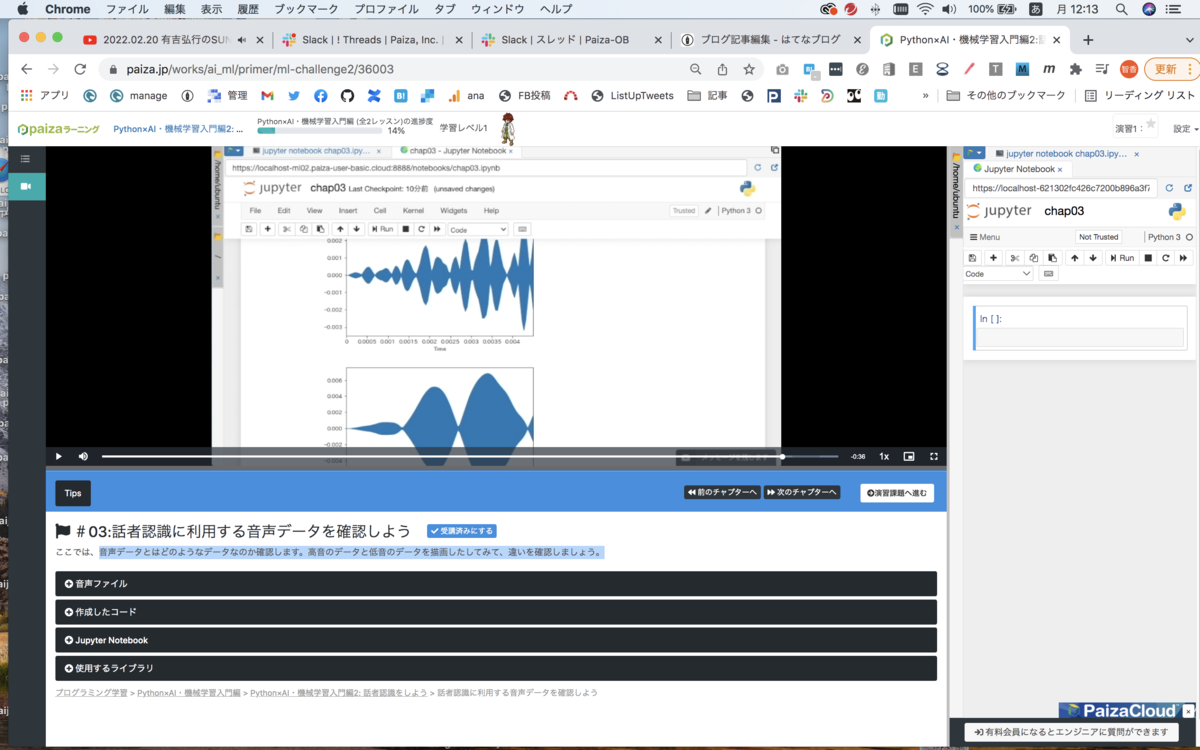Open the ブックマーク menu in menu bar
The width and height of the screenshot is (1200, 750).
tap(306, 9)
